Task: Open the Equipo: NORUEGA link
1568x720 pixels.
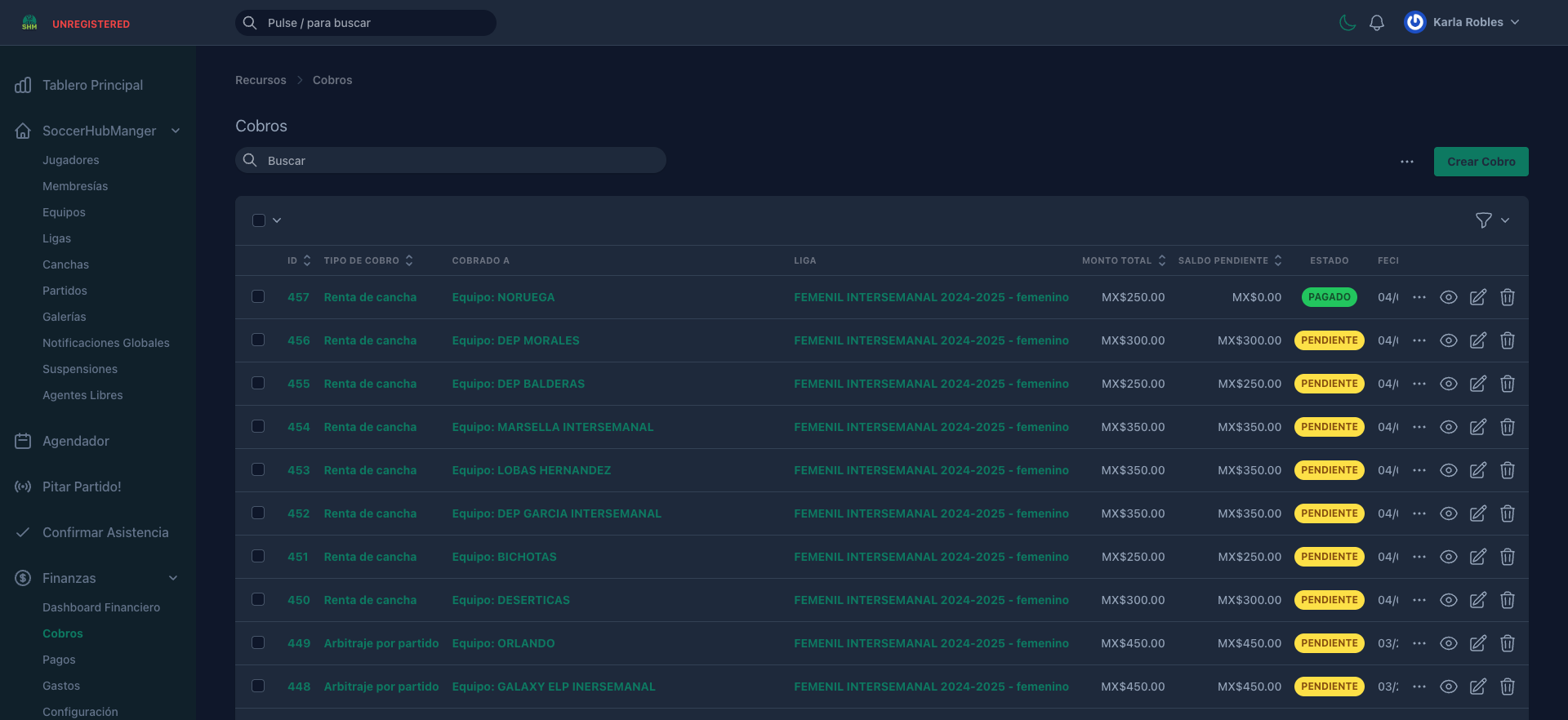Action: (x=503, y=297)
